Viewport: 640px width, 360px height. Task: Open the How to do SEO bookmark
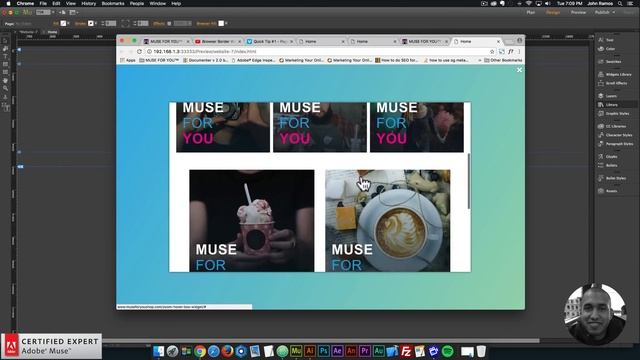point(397,60)
